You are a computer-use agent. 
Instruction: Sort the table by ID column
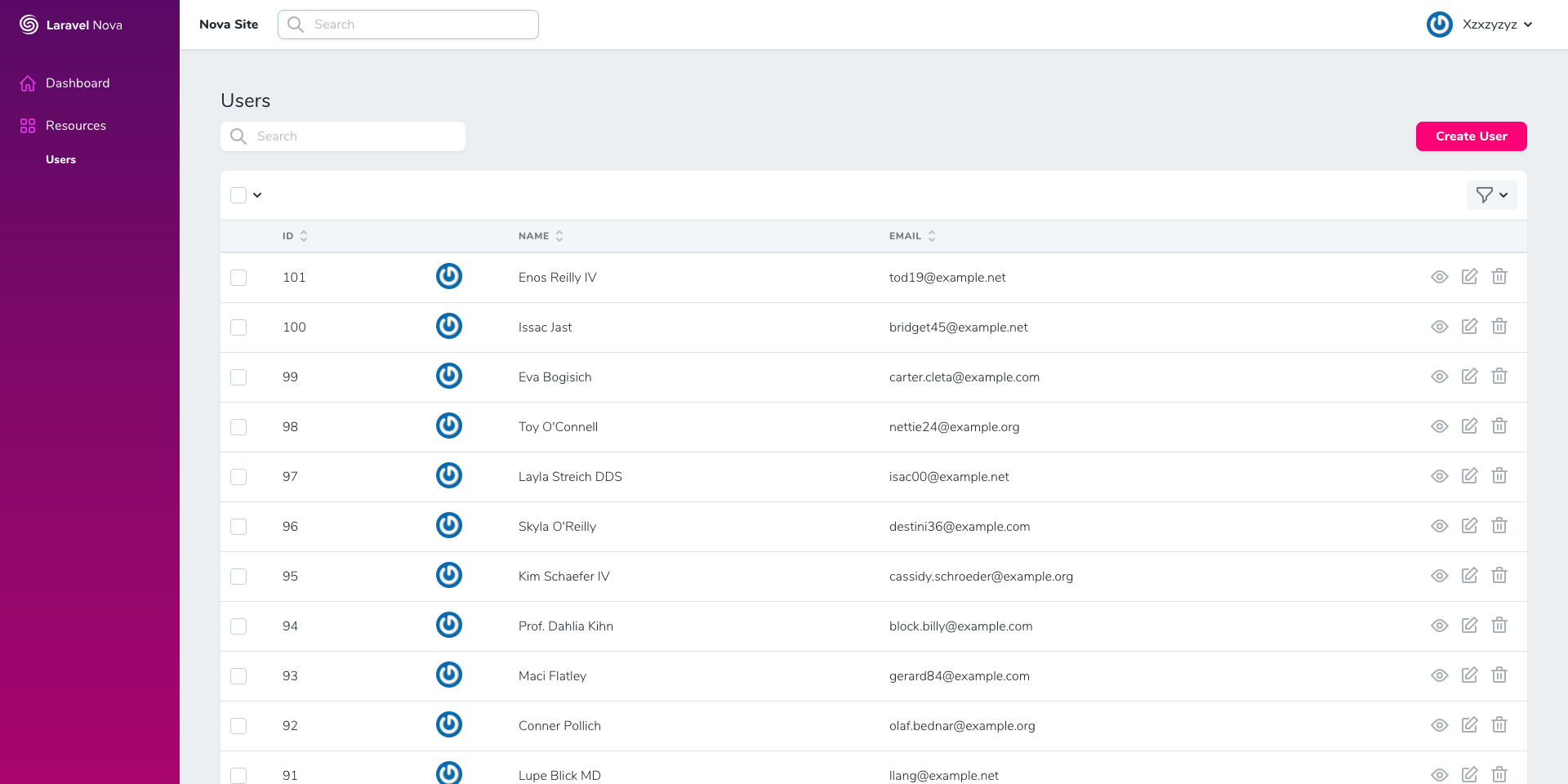point(295,236)
